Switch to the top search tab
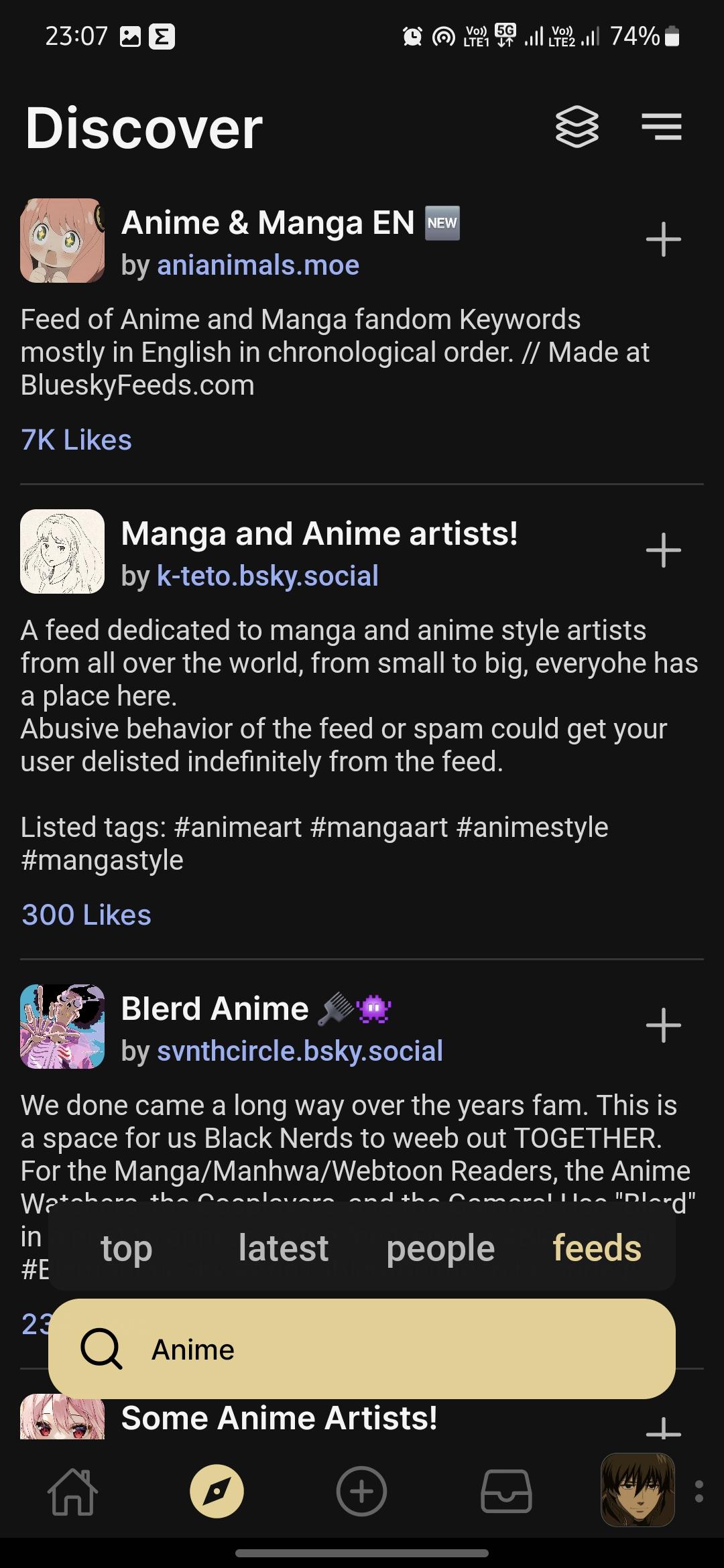Viewport: 724px width, 1568px height. tap(127, 1248)
